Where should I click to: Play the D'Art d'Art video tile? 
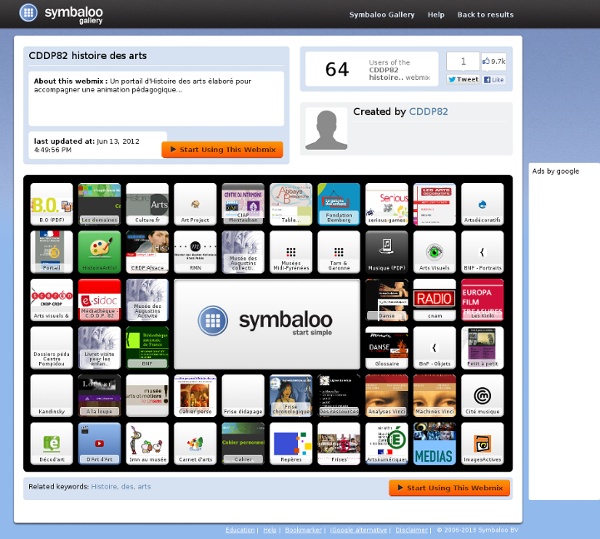(99, 443)
